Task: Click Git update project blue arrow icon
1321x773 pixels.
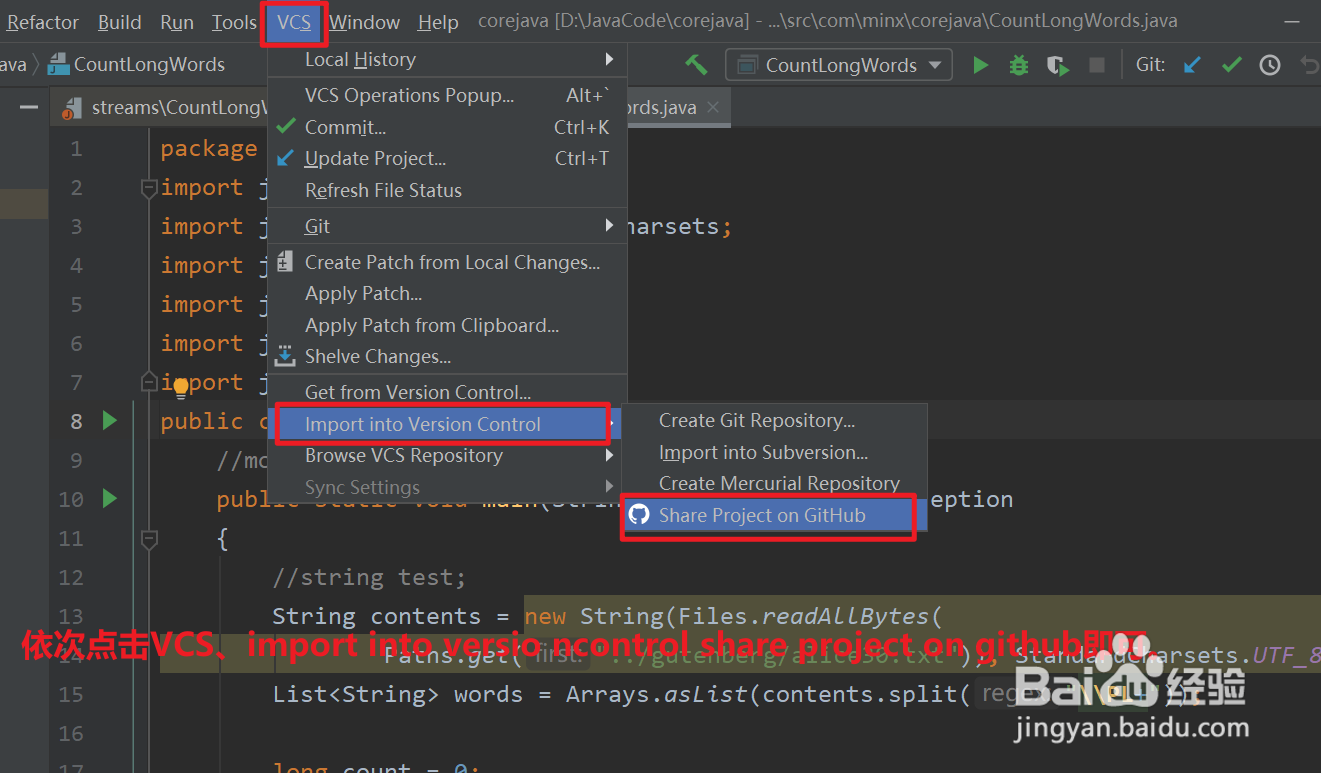Action: pyautogui.click(x=1192, y=65)
